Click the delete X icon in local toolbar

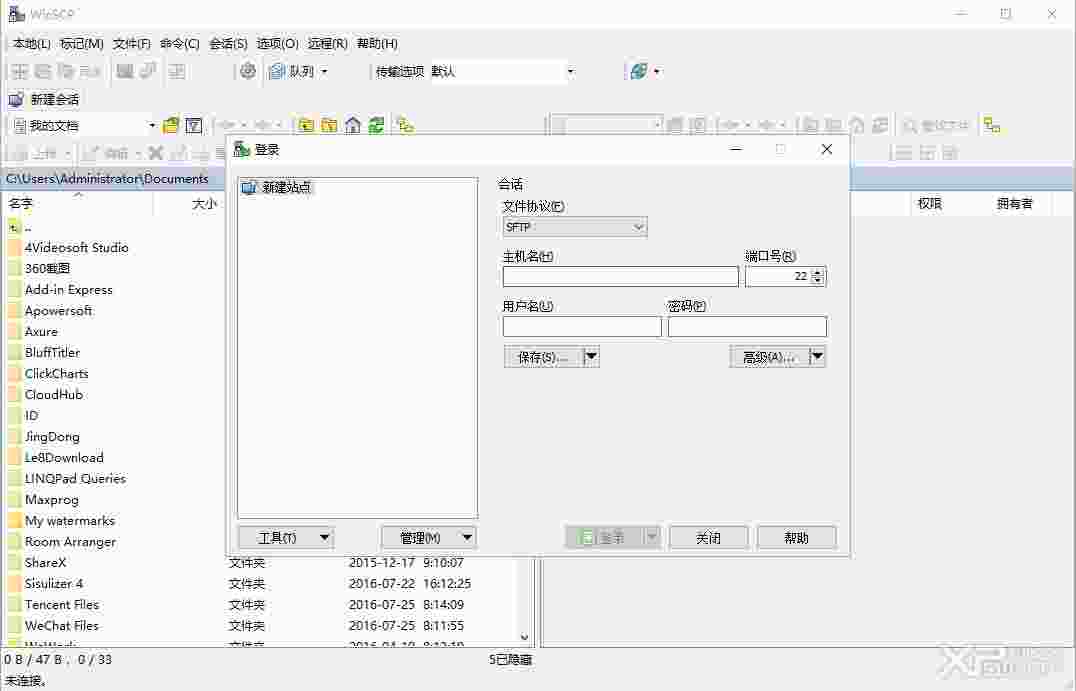tap(156, 153)
